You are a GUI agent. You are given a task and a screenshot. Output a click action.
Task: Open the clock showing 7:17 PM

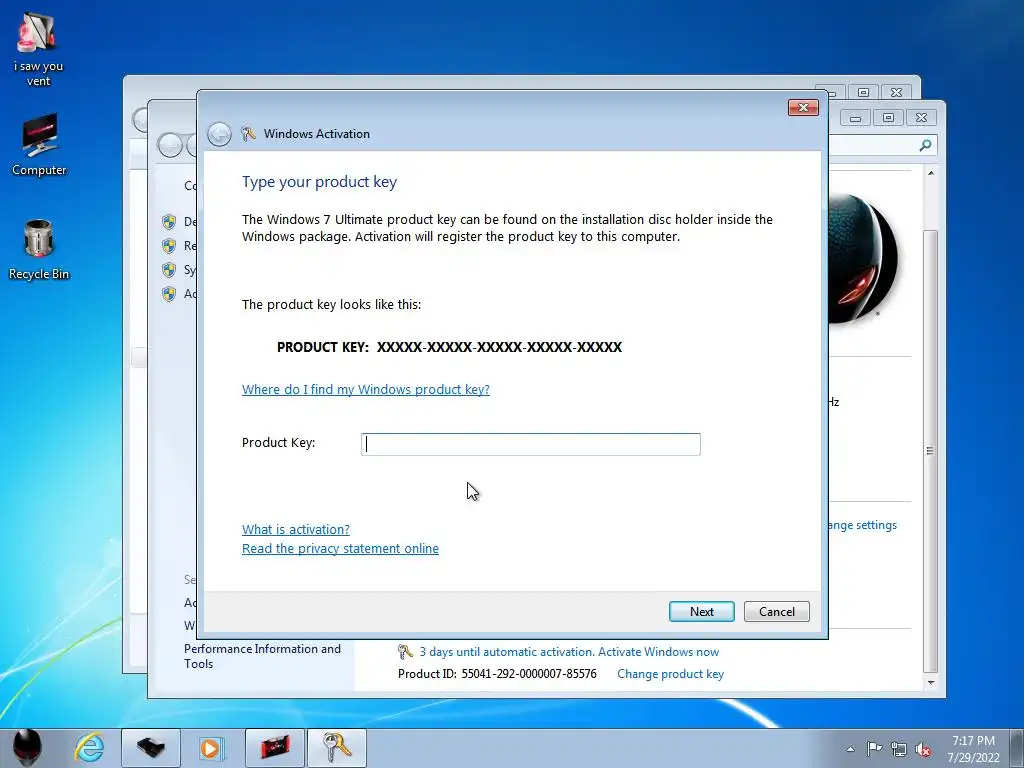973,748
